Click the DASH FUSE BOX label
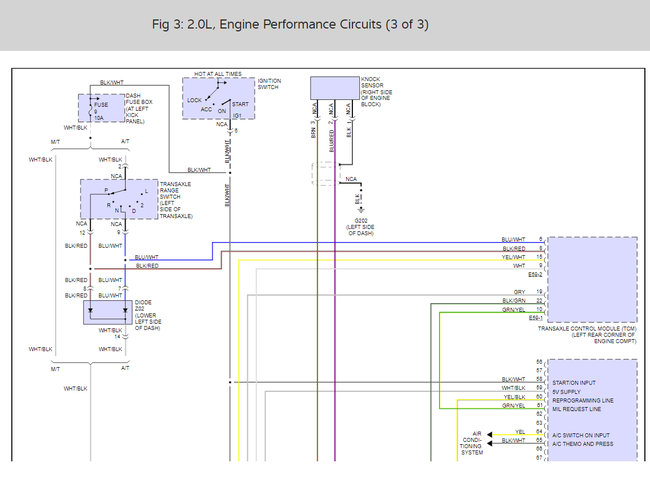650x479 pixels. [x=139, y=109]
